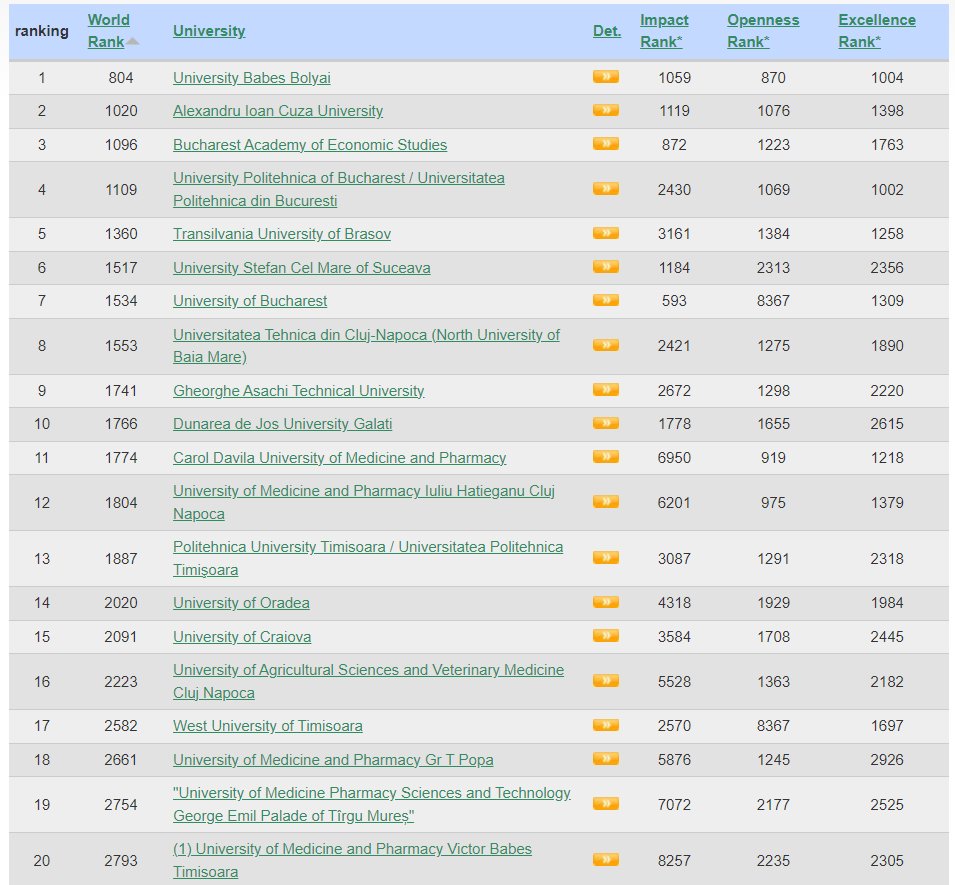Open details icon for Transilvania University of Brasov
The width and height of the screenshot is (955, 885).
tap(605, 233)
